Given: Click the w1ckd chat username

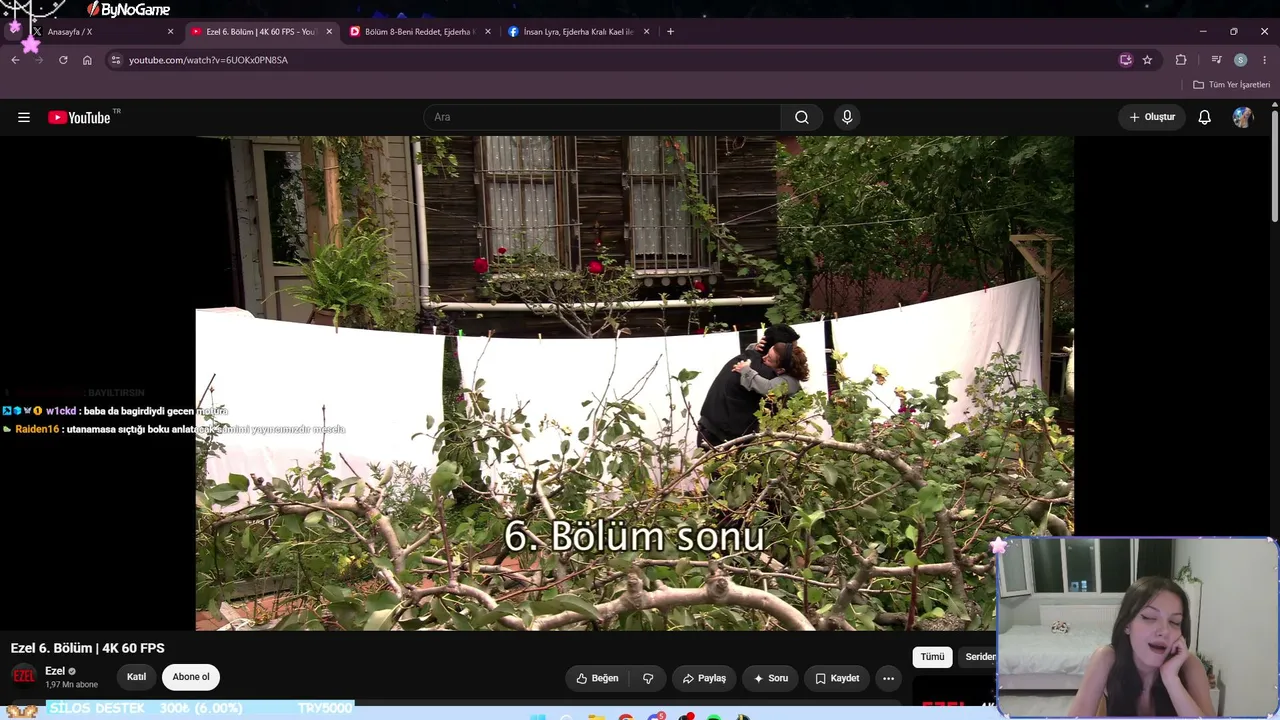Looking at the screenshot, I should tap(61, 411).
